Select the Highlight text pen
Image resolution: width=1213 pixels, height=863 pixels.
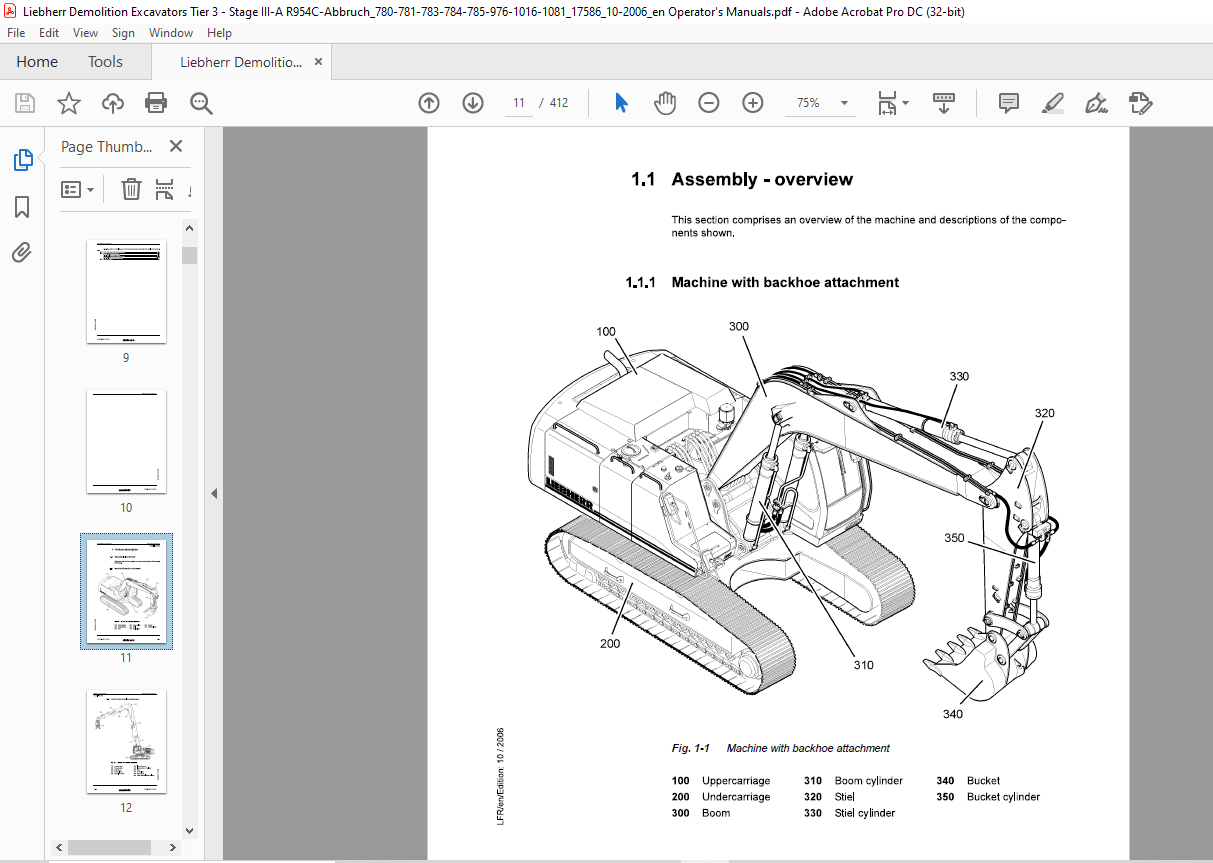[x=1052, y=103]
